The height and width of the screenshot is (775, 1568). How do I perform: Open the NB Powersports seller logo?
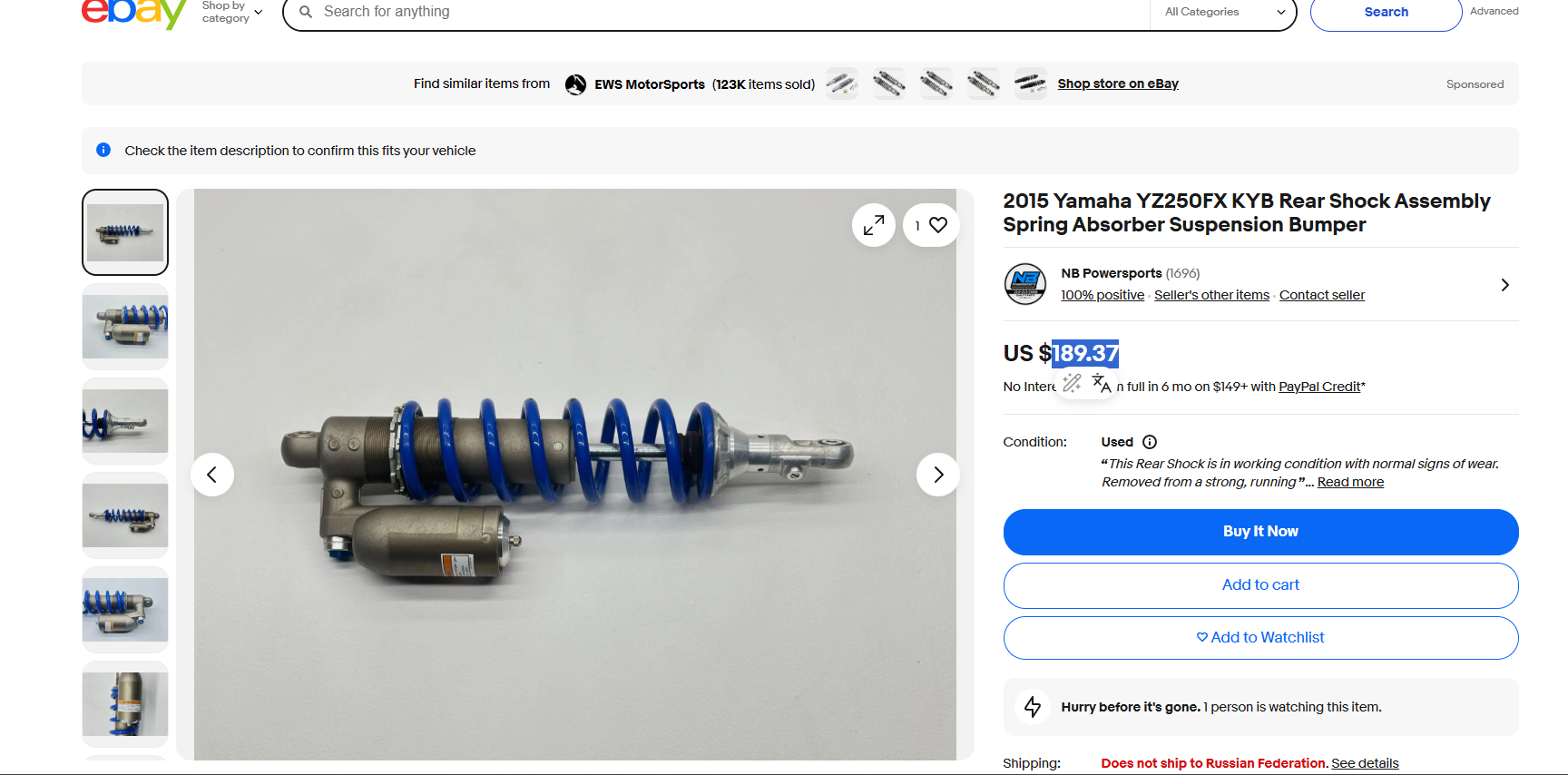(1025, 284)
